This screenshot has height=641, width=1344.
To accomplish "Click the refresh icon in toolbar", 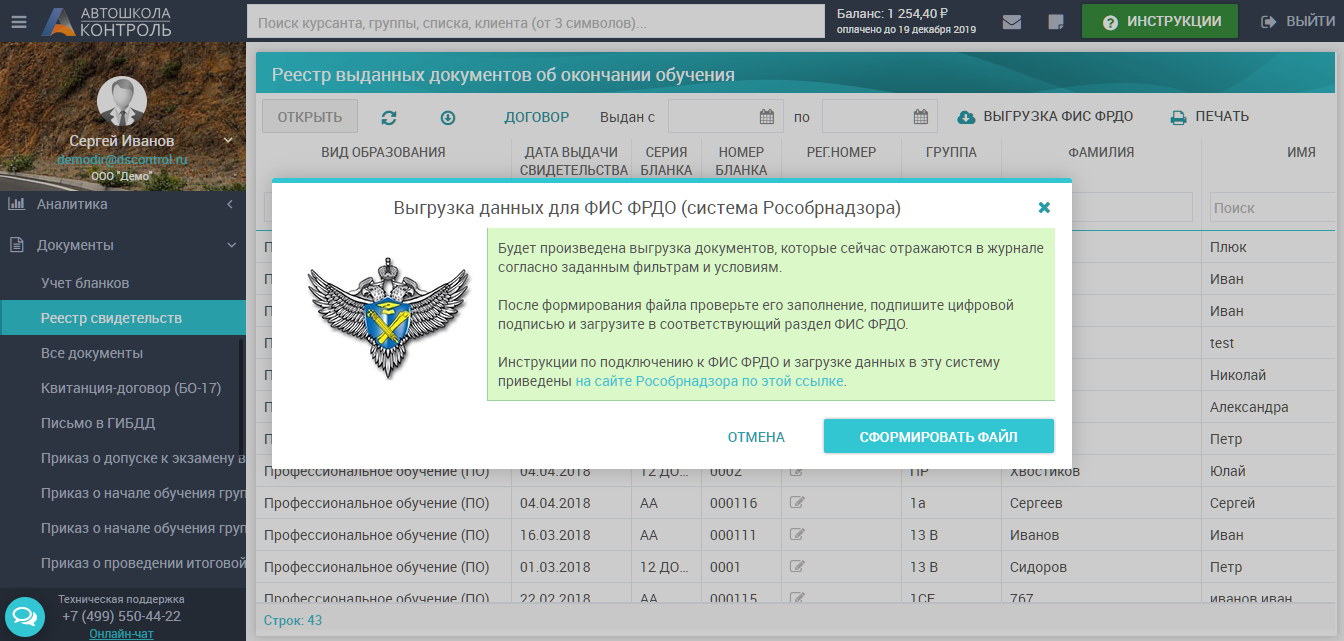I will pos(389,117).
